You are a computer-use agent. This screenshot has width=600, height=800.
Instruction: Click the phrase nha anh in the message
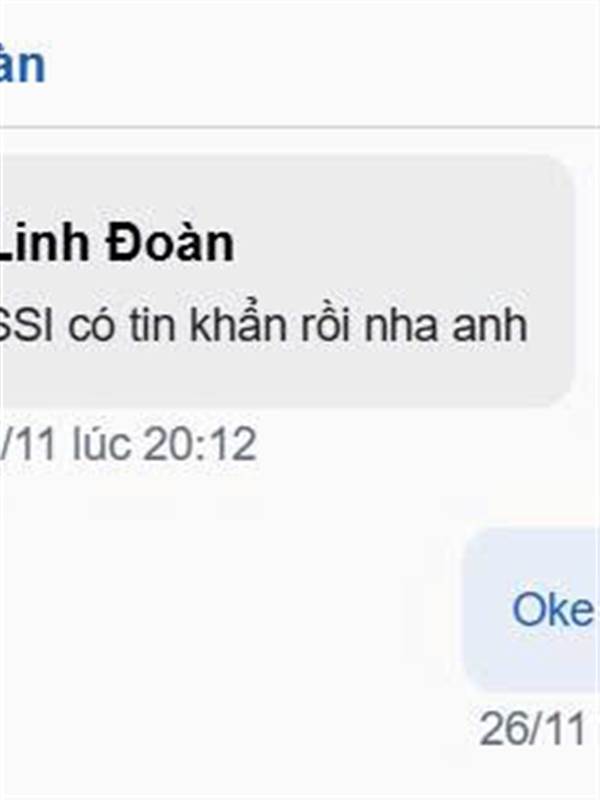[x=444, y=326]
